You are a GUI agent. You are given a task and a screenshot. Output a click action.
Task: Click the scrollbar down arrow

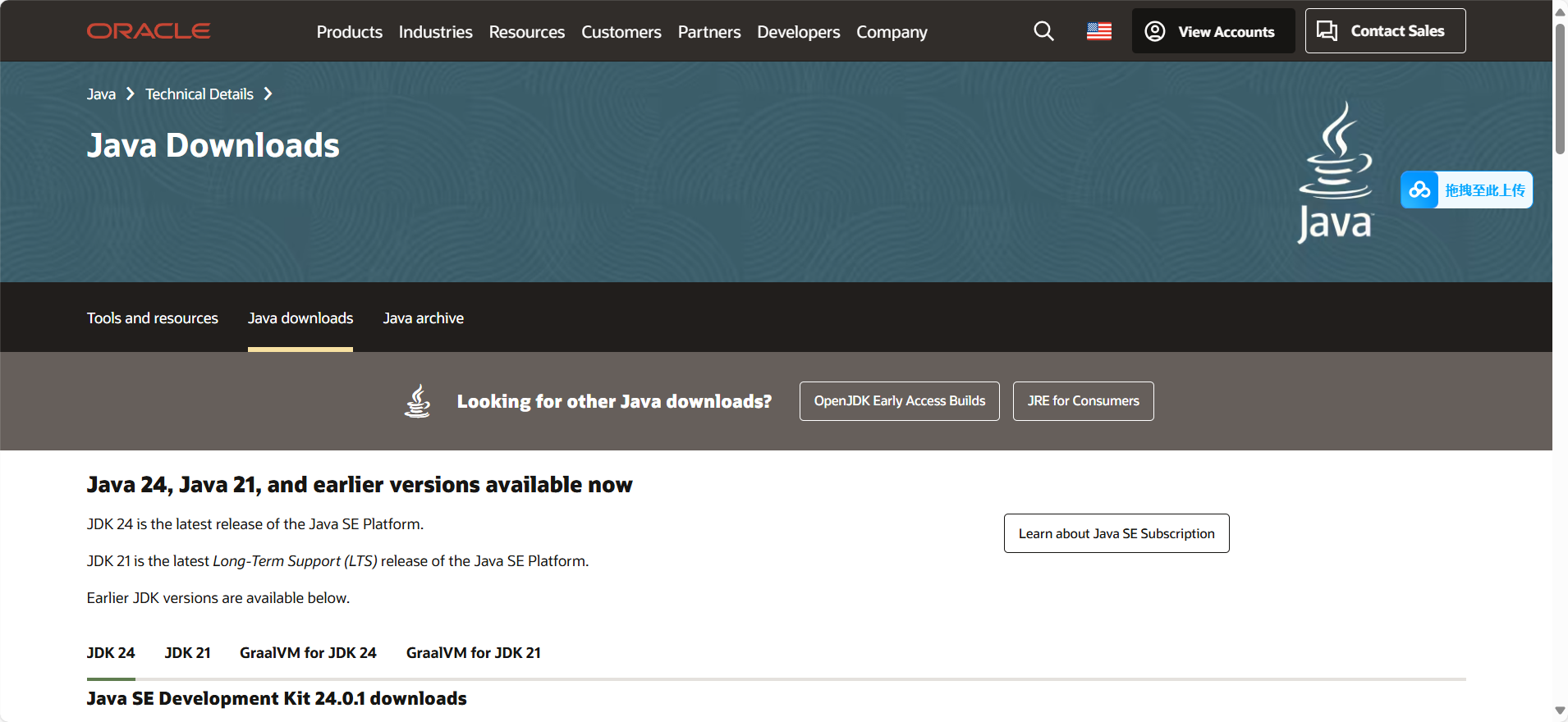pyautogui.click(x=1560, y=711)
